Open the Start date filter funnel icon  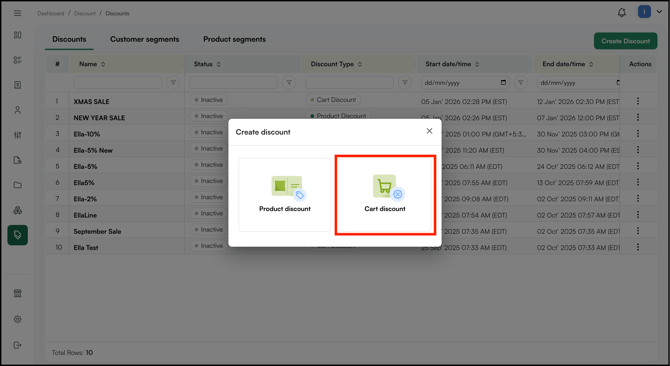[x=520, y=82]
